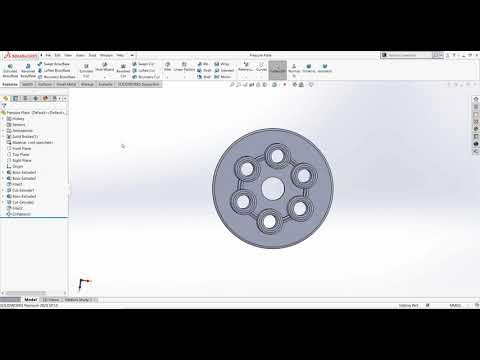Switch to the SOLIDWORKS Inspection tab
This screenshot has width=480, height=360.
(139, 84)
